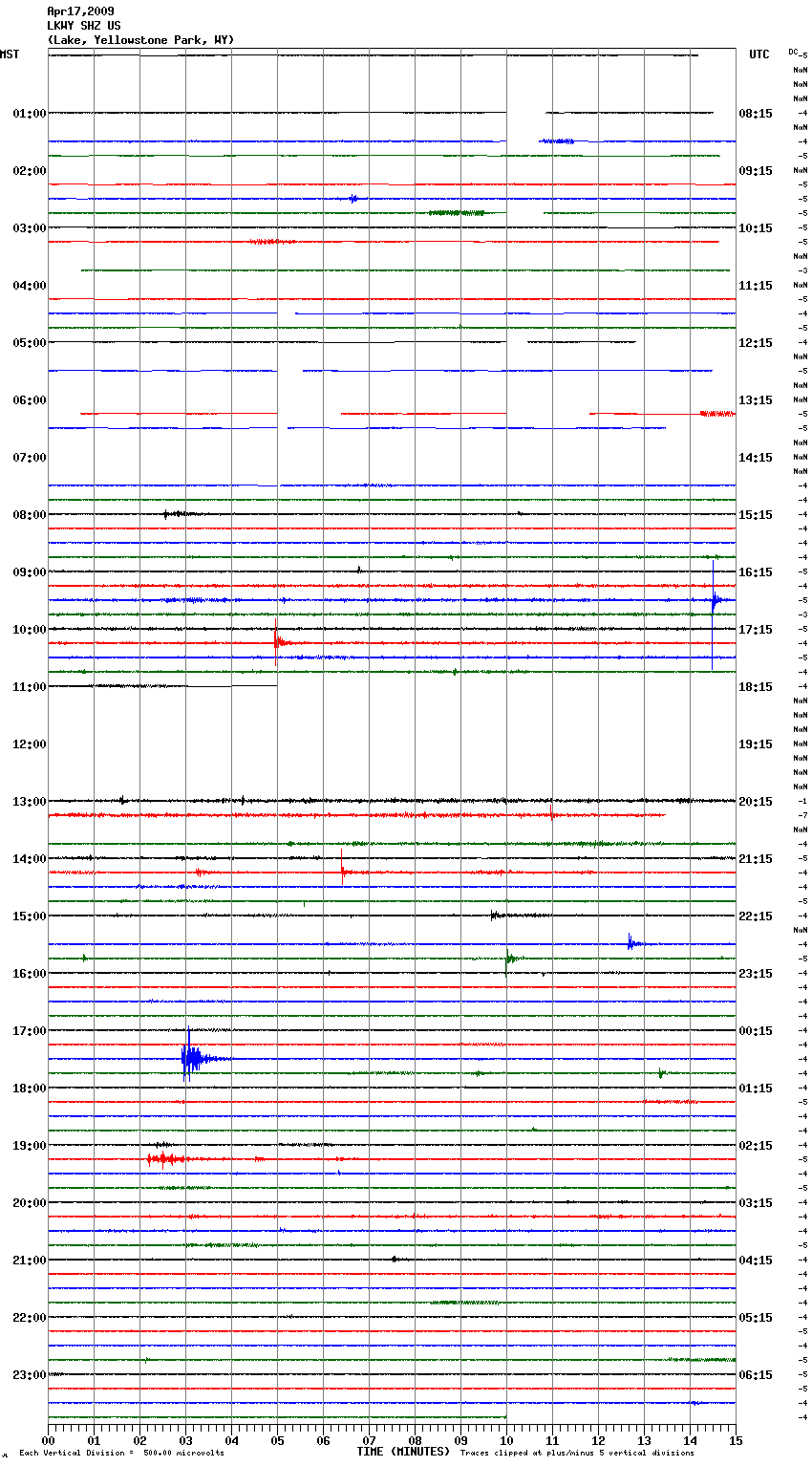Click the "TIME (MINUTES)" axis title

click(x=403, y=1452)
